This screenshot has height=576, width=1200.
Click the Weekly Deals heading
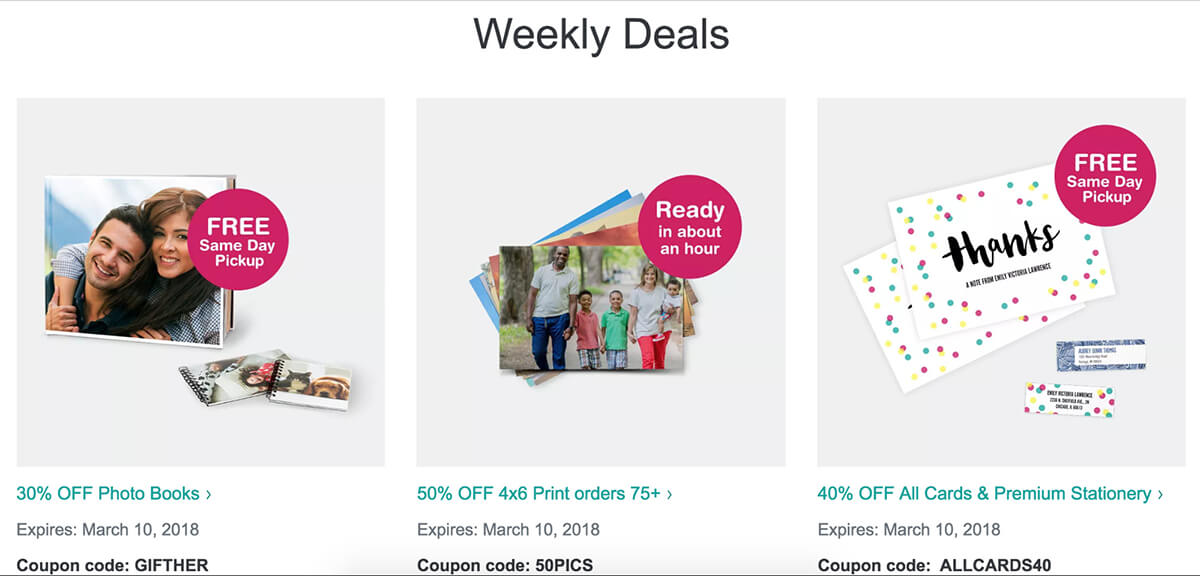(x=600, y=35)
